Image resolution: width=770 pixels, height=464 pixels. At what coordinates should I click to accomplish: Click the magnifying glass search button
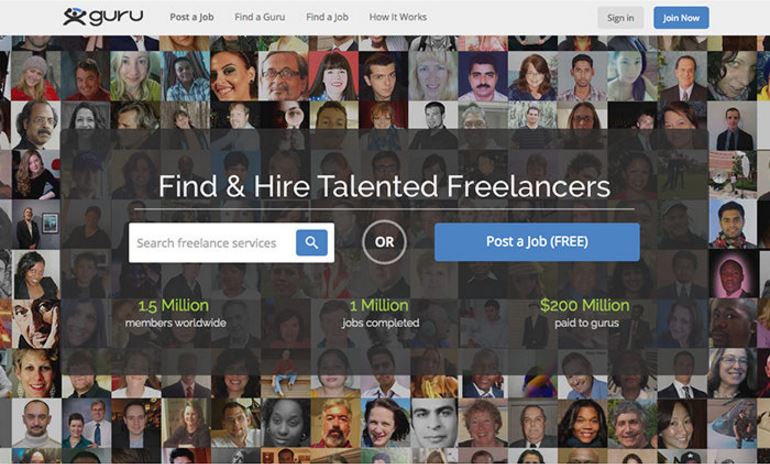312,243
